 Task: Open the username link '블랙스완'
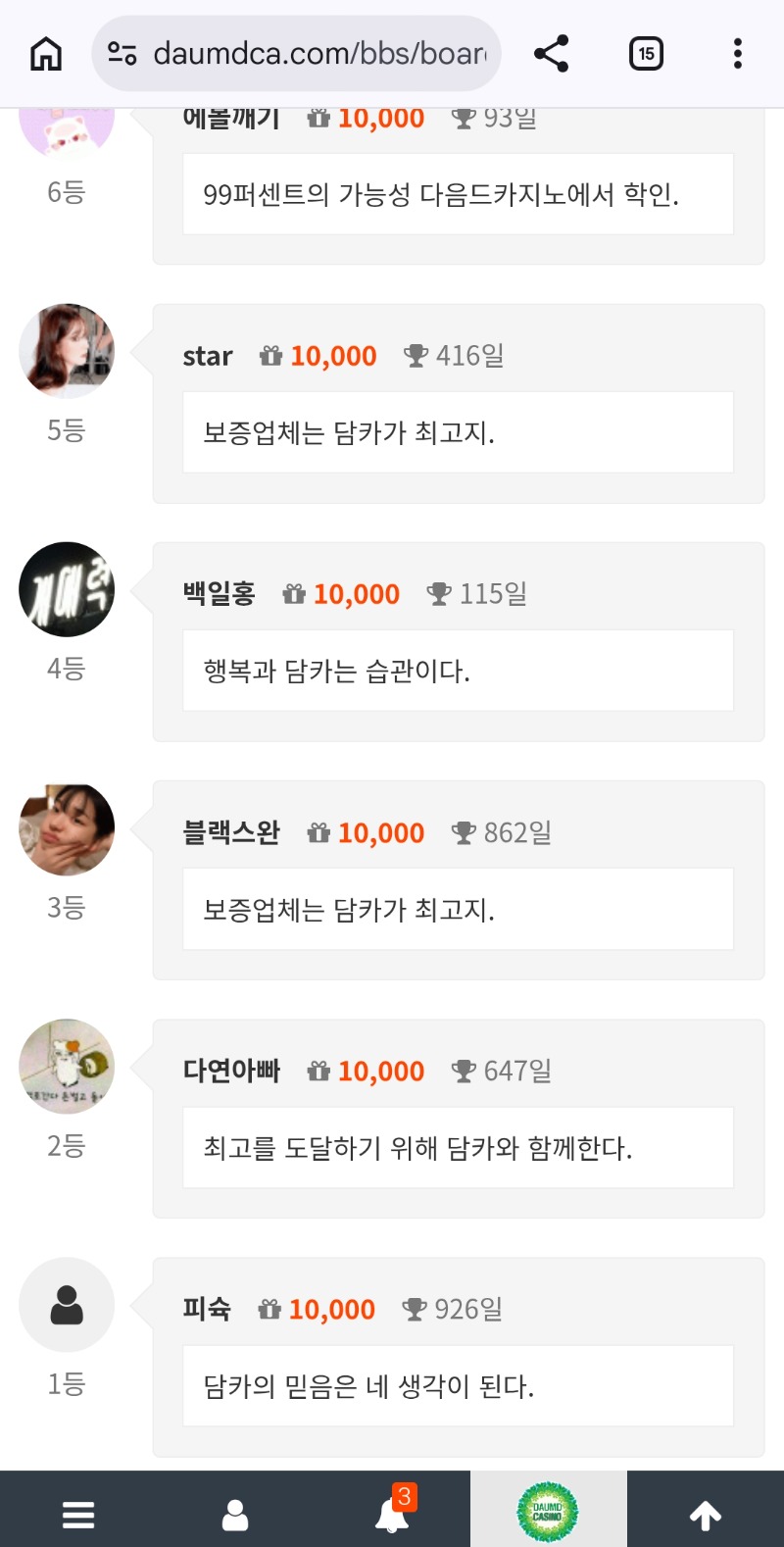[x=231, y=832]
